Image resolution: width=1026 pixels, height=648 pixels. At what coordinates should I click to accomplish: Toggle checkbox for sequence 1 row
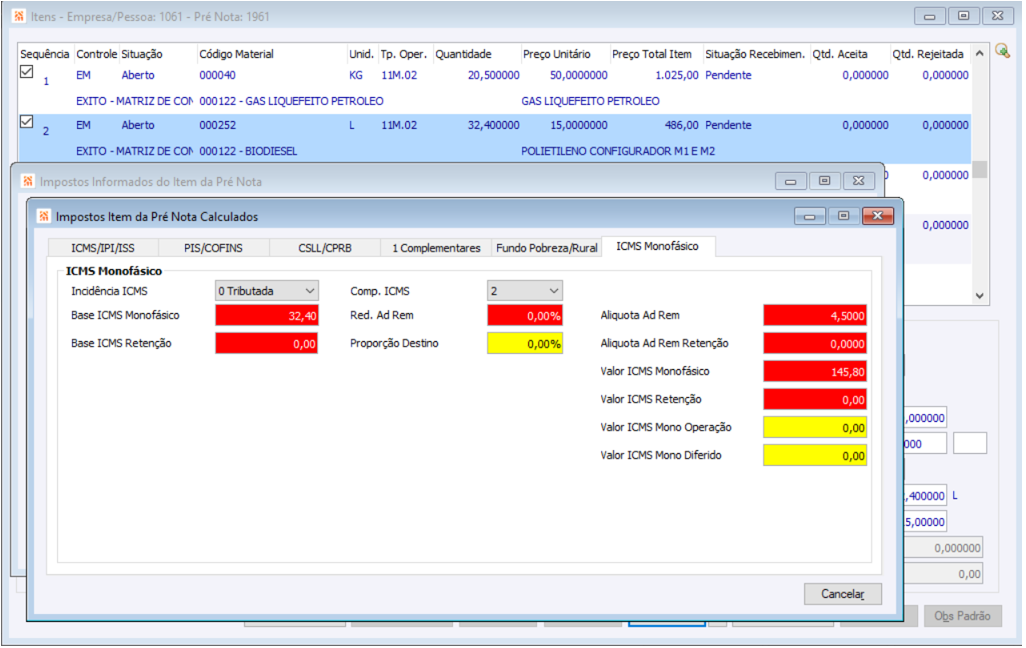click(x=27, y=71)
